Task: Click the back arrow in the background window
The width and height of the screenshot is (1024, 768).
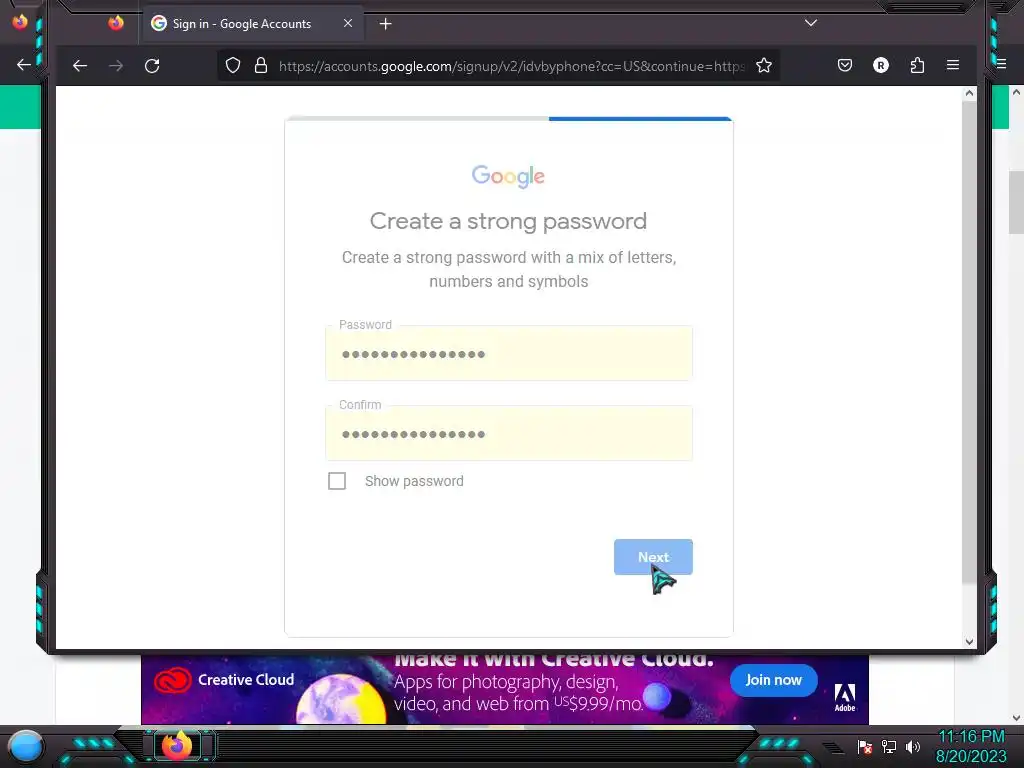Action: pyautogui.click(x=24, y=65)
